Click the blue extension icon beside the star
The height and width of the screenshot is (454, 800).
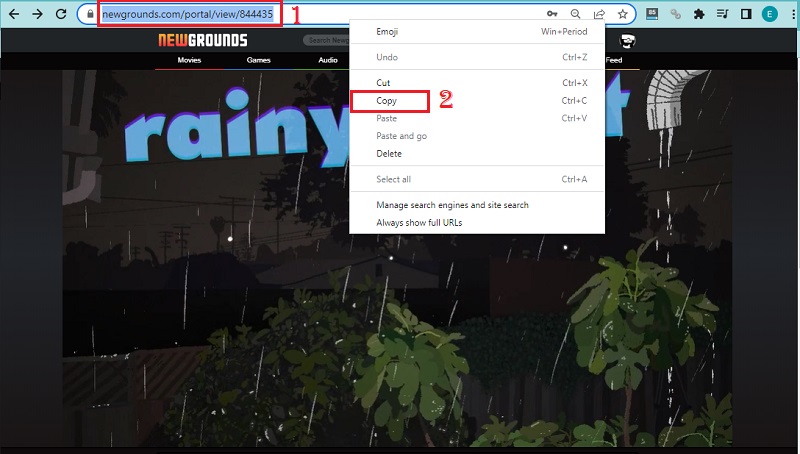coord(652,14)
